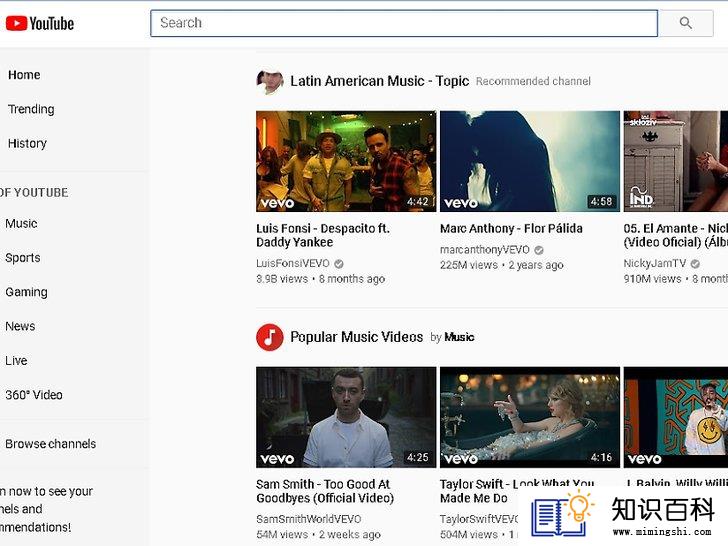Open title Sam Smith - Too Good At Goodbyes
Screen dimensions: 728x546
pyautogui.click(x=325, y=491)
